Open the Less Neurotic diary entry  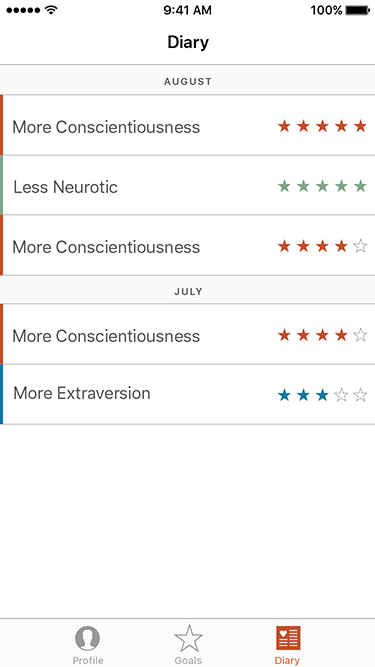[x=188, y=185]
